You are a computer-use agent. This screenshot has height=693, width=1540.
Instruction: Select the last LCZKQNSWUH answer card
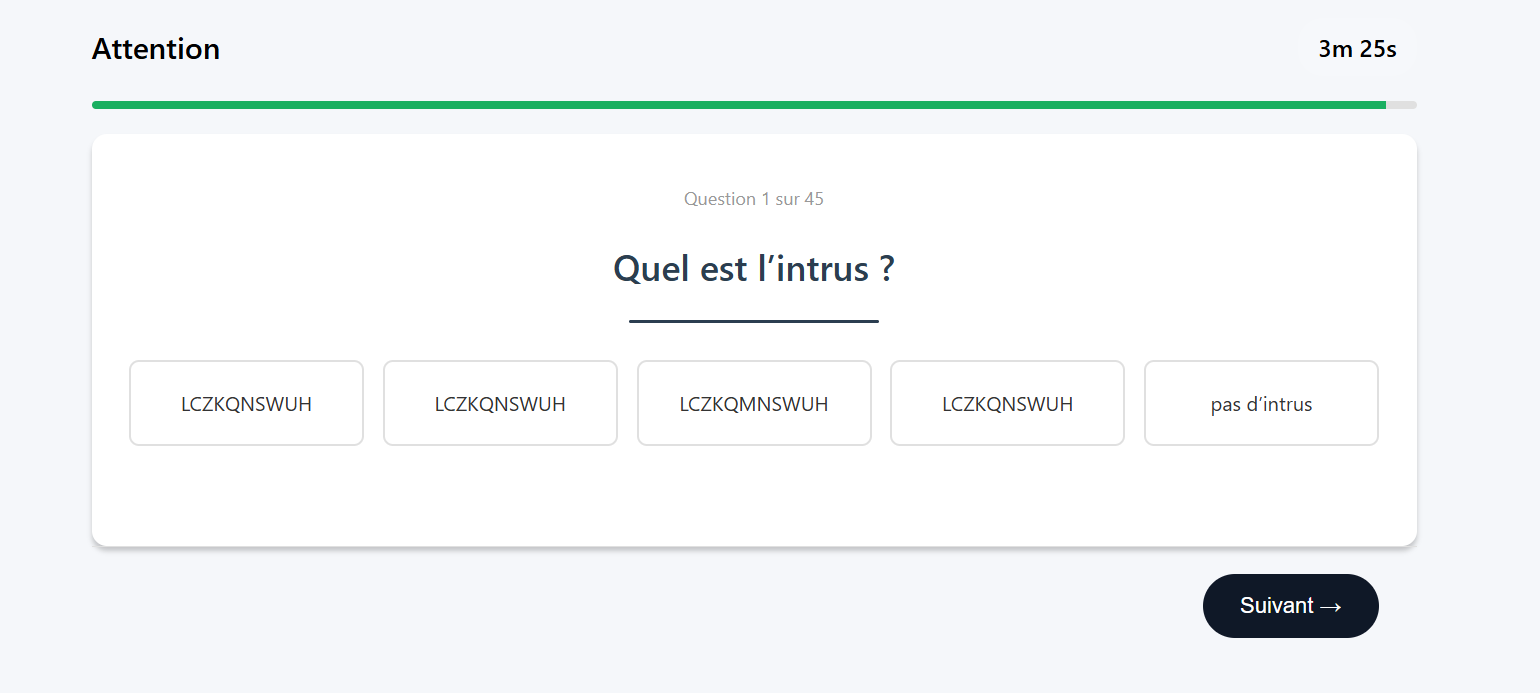pyautogui.click(x=1007, y=404)
